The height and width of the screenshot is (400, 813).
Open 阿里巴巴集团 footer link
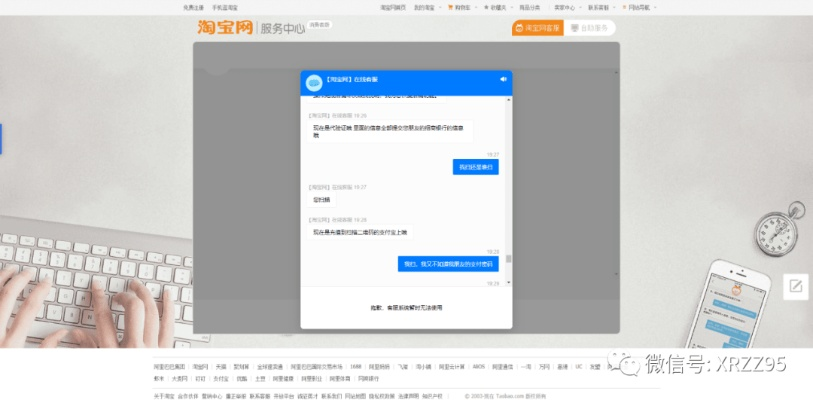(x=169, y=366)
